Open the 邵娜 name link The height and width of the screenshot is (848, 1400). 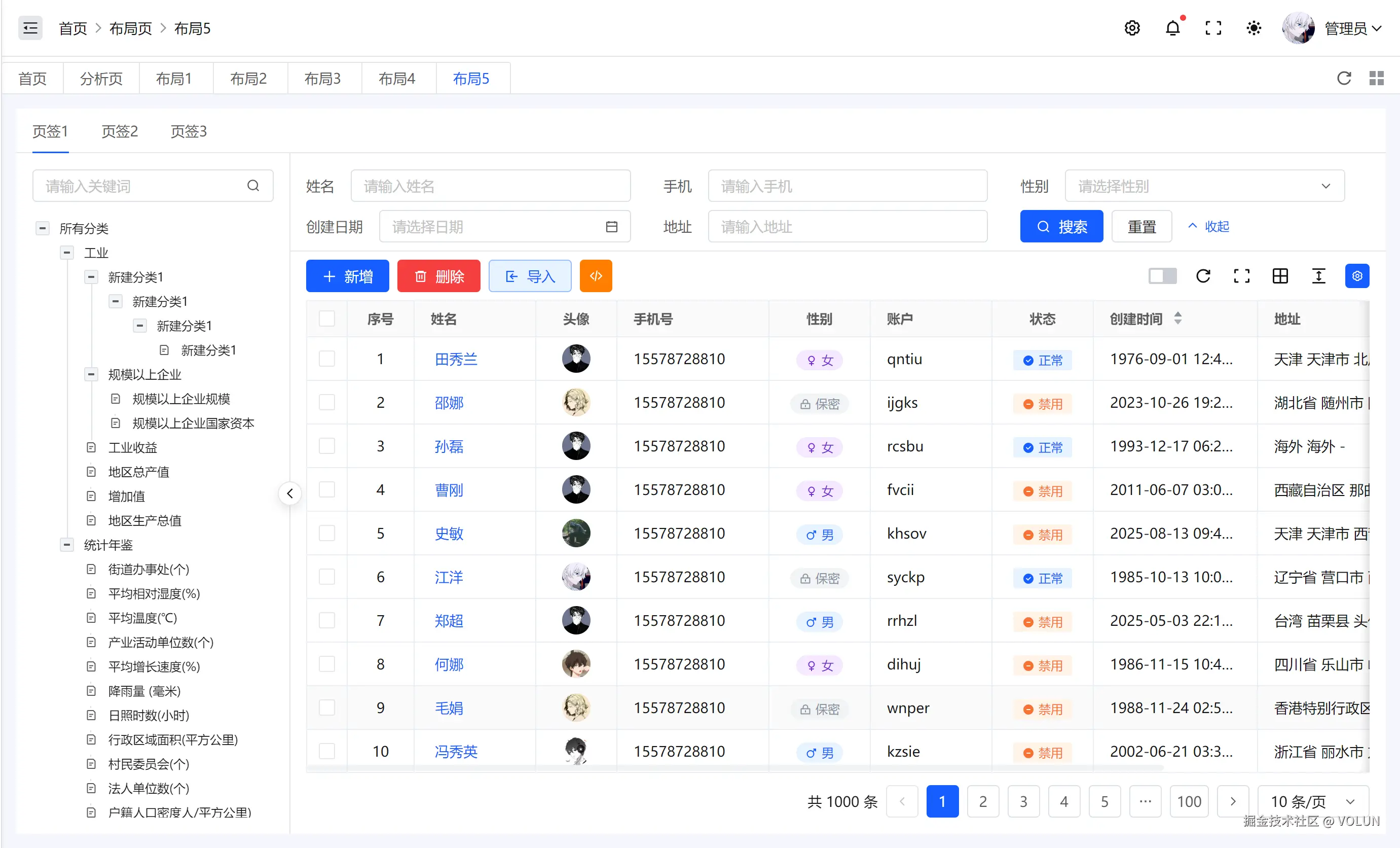tap(449, 403)
